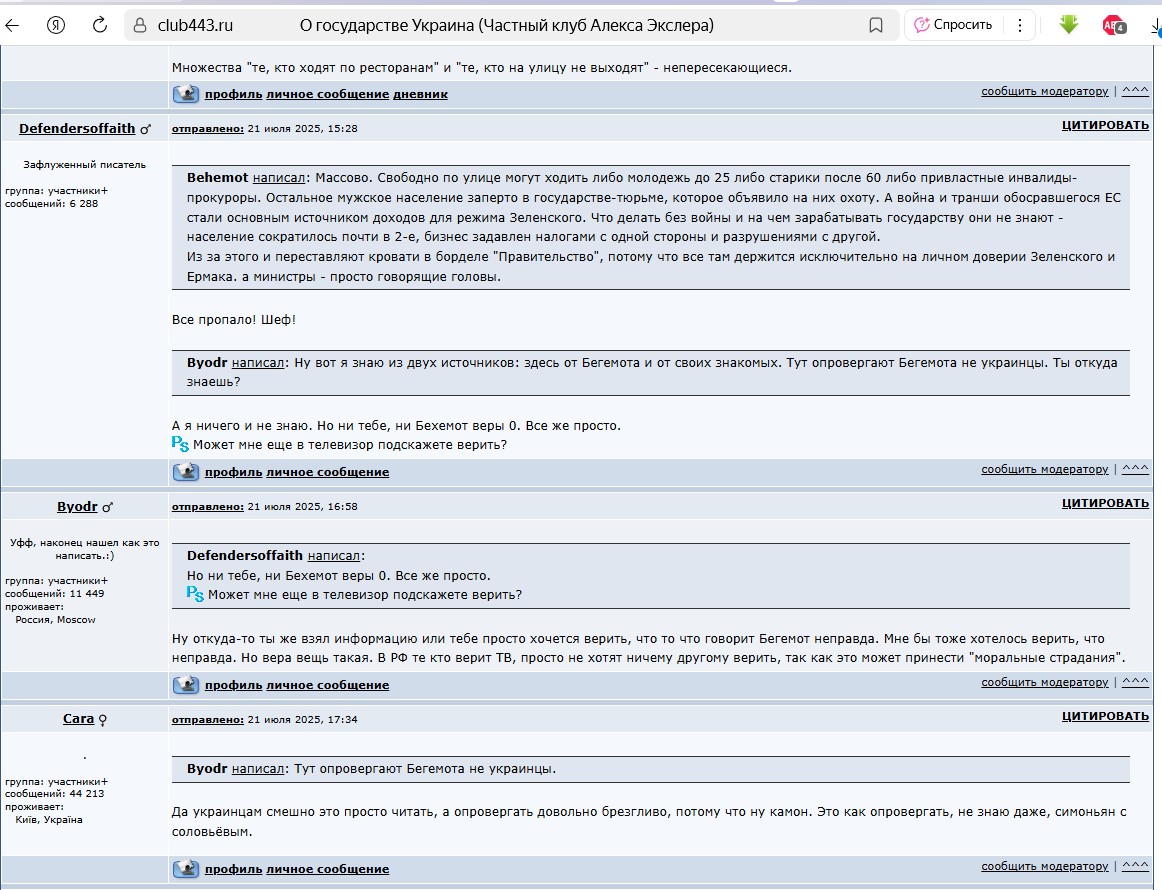Screen dimensions: 1162x890
Task: Open the three-dot menu beside Спросить
Action: click(x=1020, y=26)
